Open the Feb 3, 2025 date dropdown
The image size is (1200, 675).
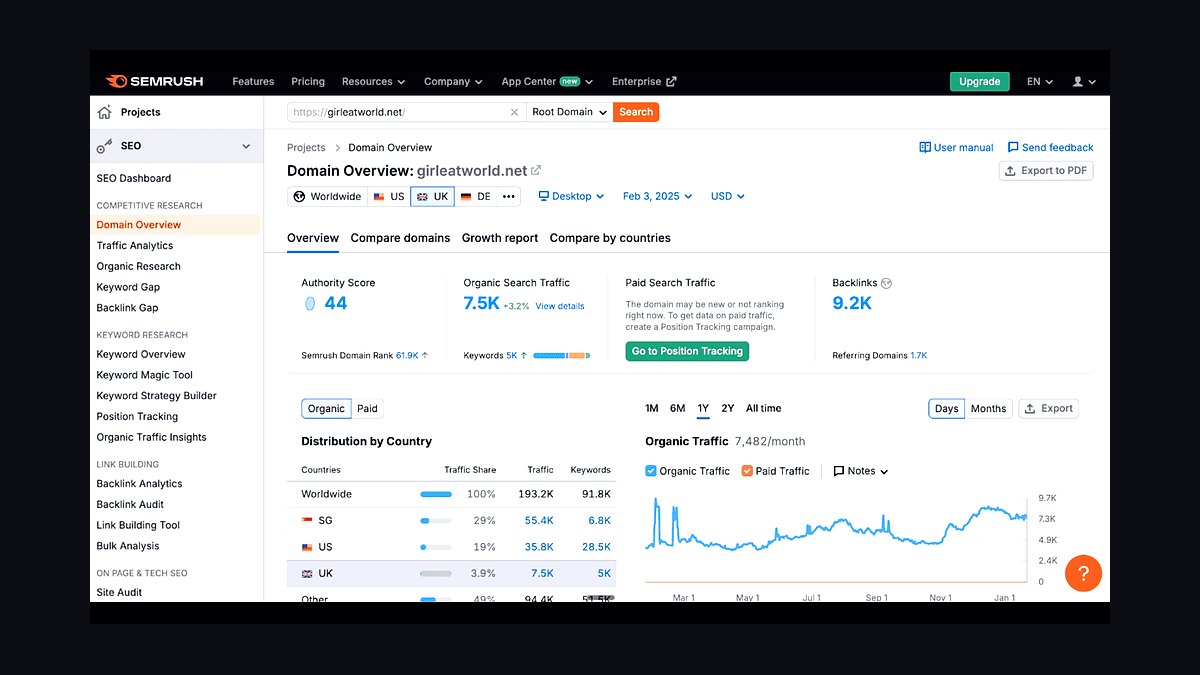click(x=657, y=196)
